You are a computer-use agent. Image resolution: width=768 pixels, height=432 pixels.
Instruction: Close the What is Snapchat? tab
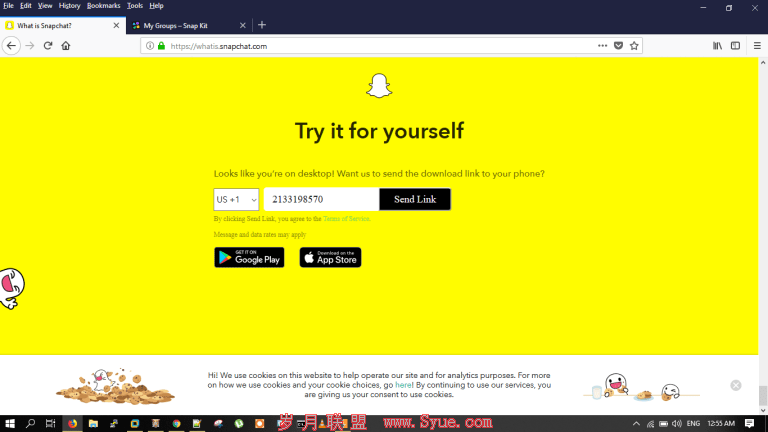pos(116,25)
